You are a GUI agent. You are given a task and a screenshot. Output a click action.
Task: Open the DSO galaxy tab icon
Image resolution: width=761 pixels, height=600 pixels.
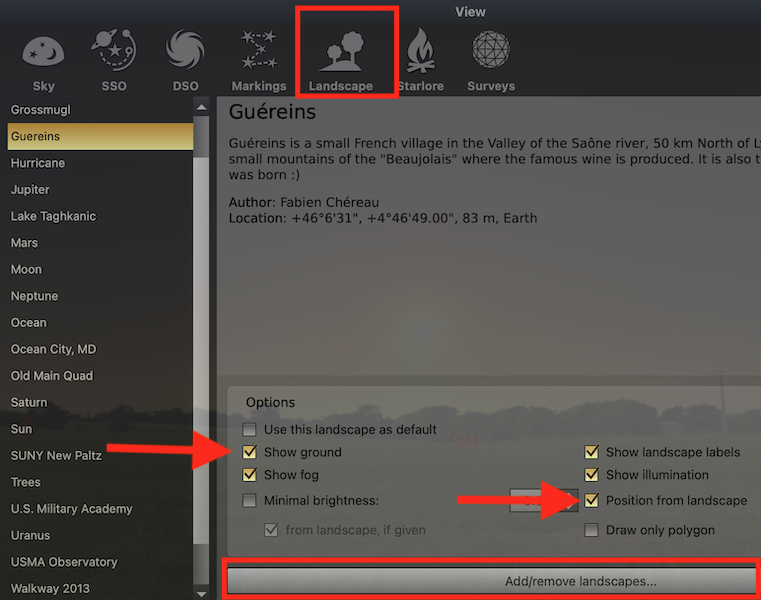click(185, 50)
